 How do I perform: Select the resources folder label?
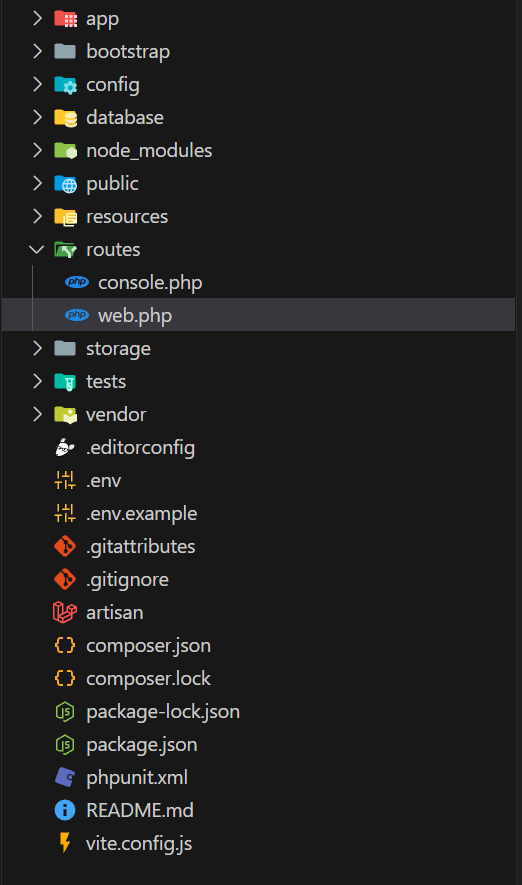tap(127, 217)
